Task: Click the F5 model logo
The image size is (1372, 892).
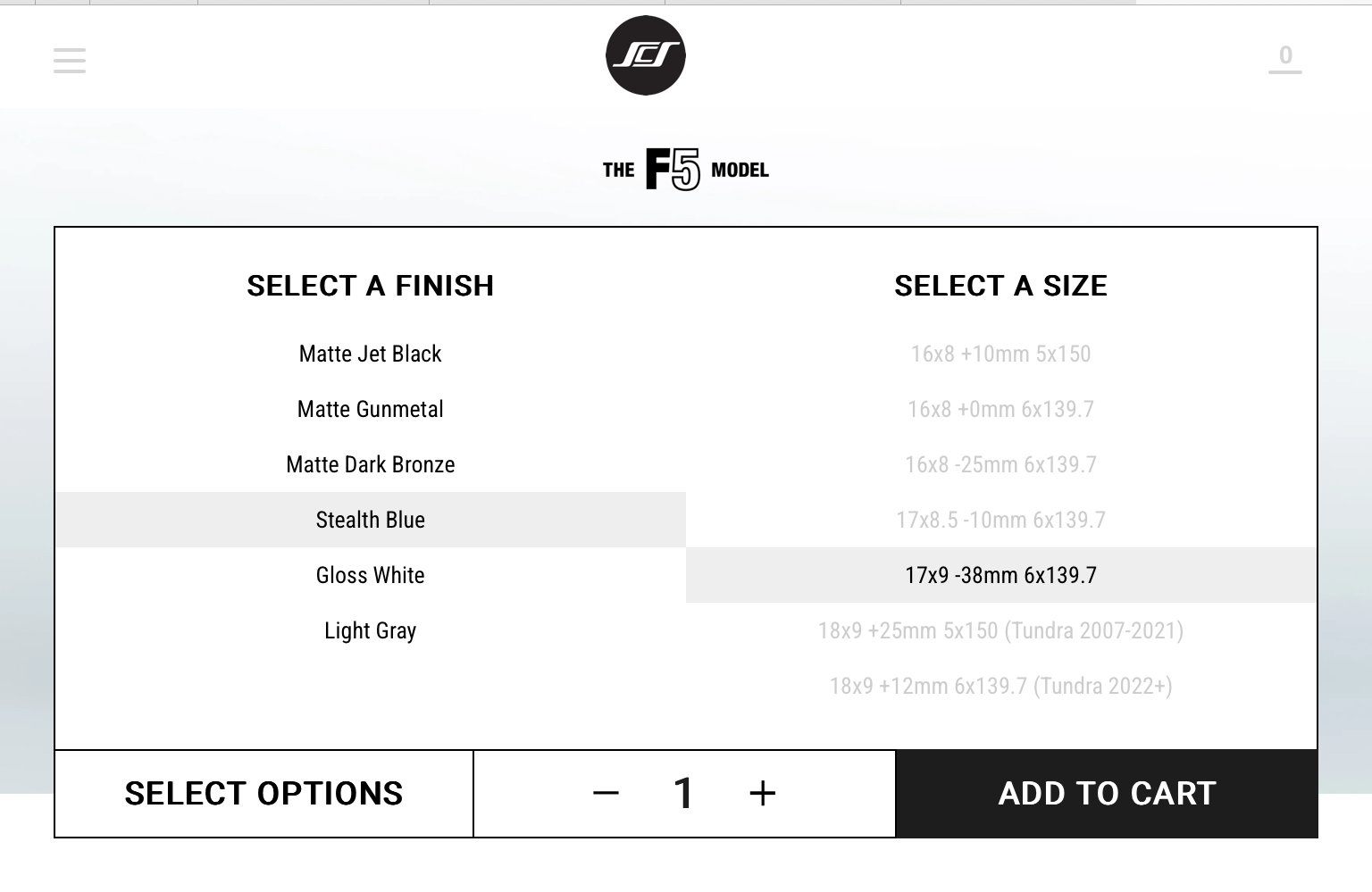Action: 686,170
